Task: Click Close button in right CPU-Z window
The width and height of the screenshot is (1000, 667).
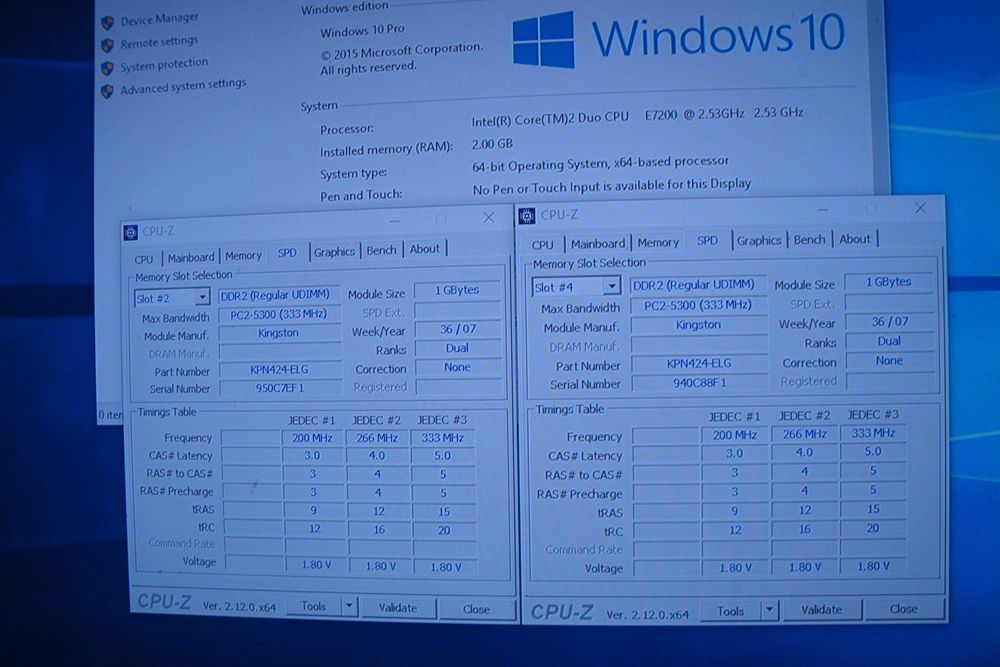Action: (904, 609)
